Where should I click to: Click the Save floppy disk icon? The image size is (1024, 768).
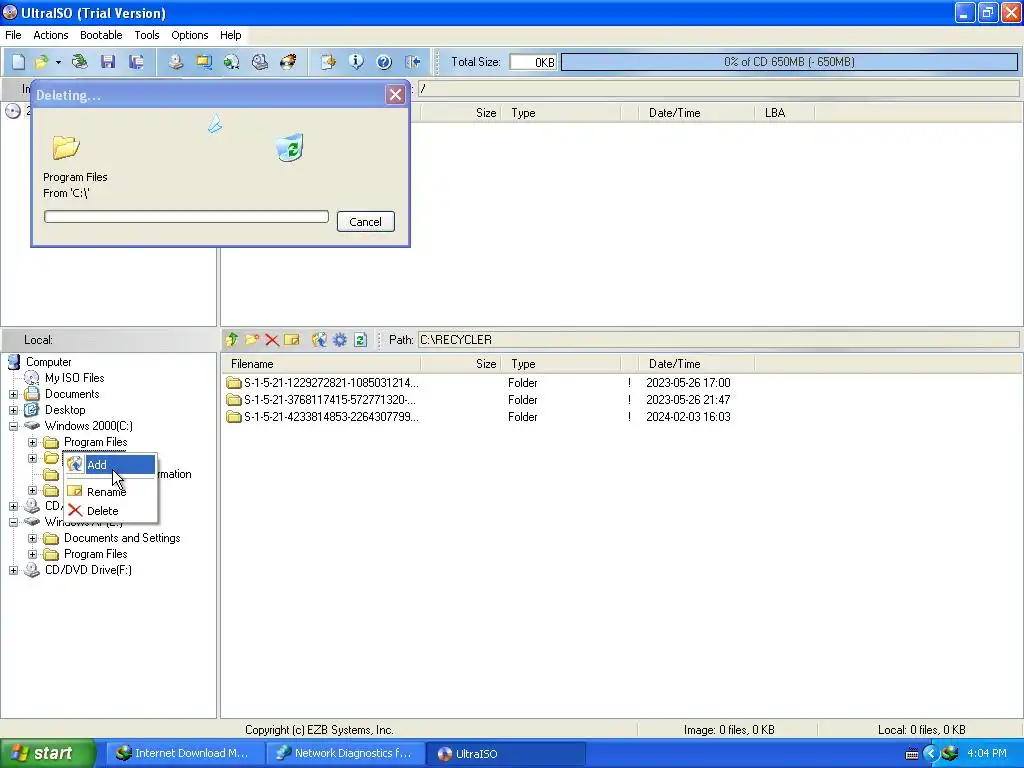pyautogui.click(x=108, y=62)
